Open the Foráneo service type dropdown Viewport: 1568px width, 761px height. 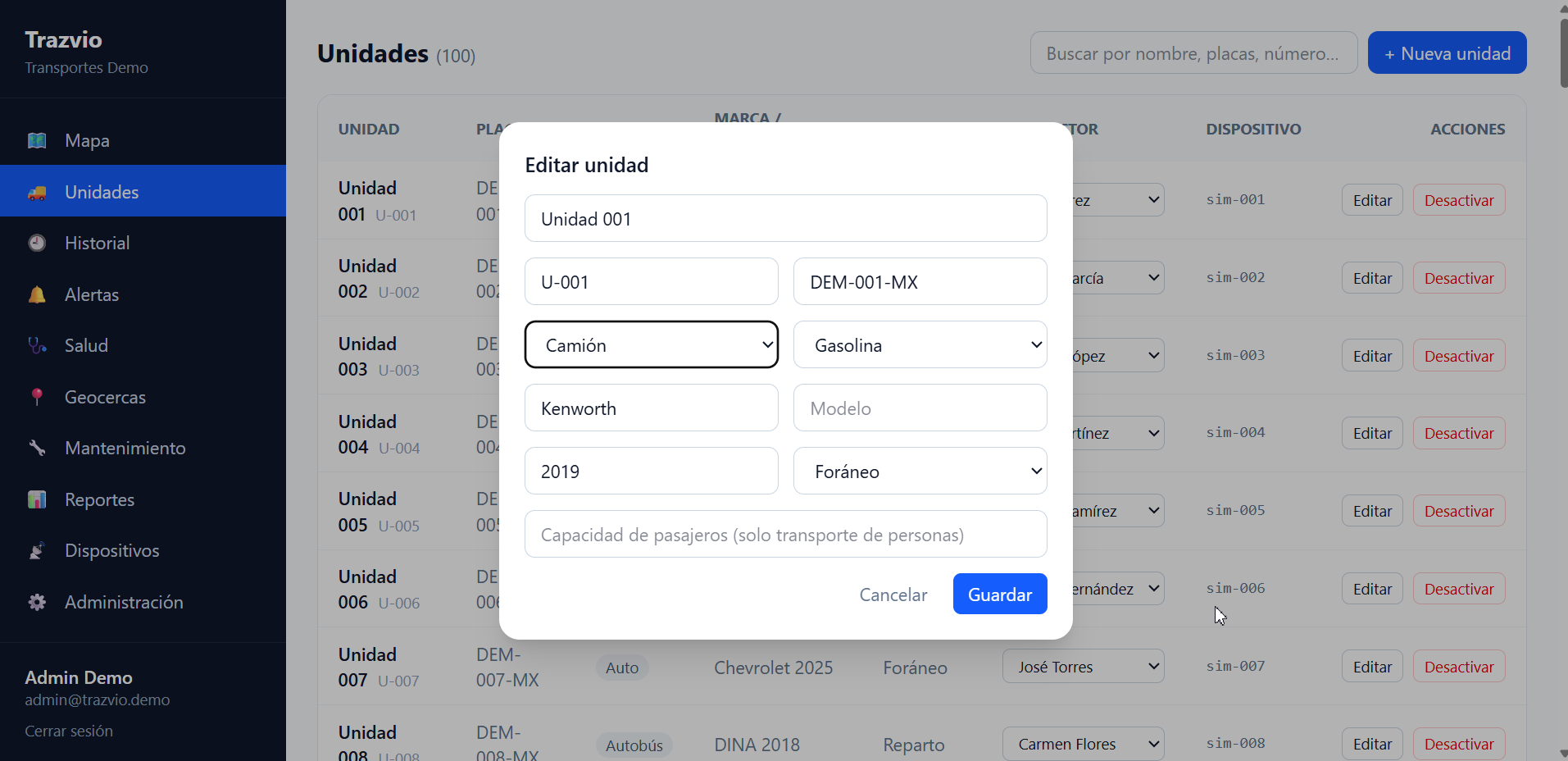920,471
